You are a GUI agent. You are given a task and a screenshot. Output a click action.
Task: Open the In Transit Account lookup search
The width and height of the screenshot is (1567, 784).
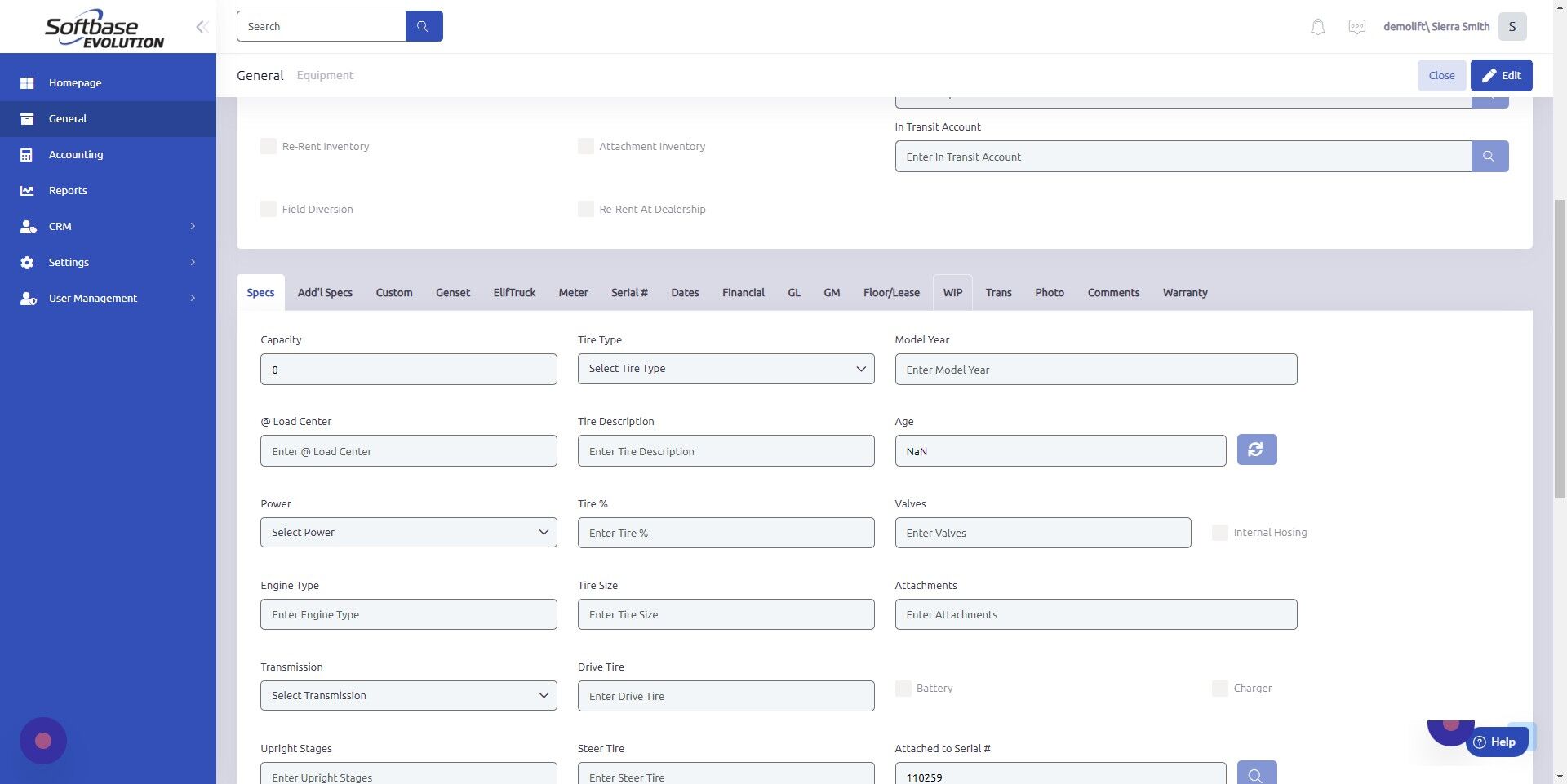pos(1489,156)
